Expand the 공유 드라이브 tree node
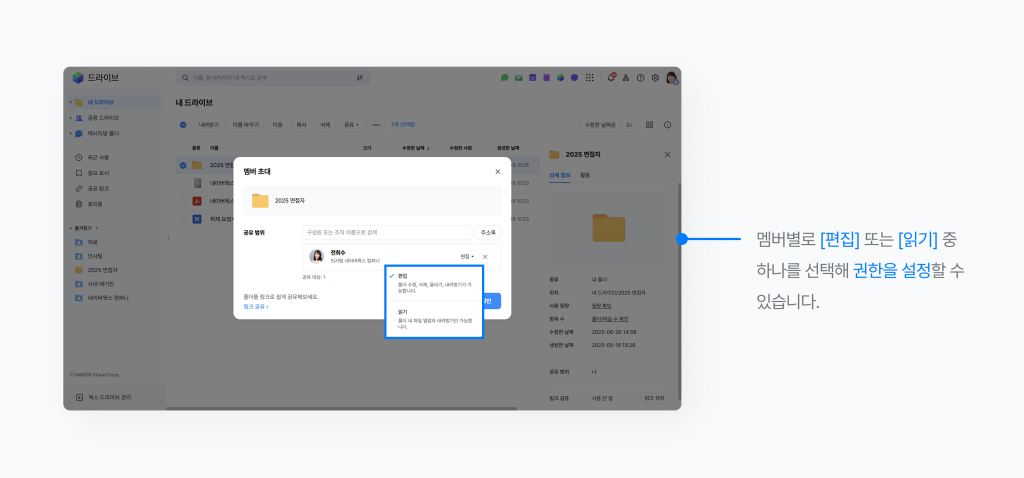 tap(70, 117)
